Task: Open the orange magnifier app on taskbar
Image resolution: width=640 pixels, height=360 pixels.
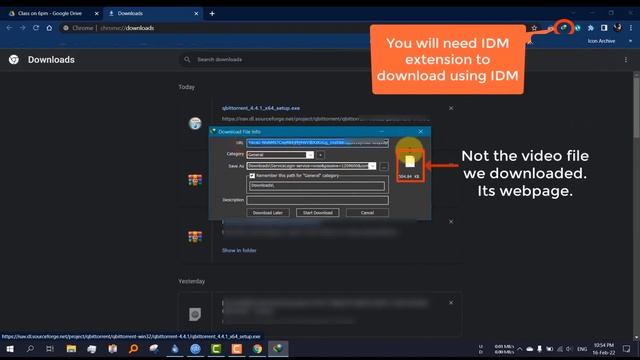Action: point(133,349)
